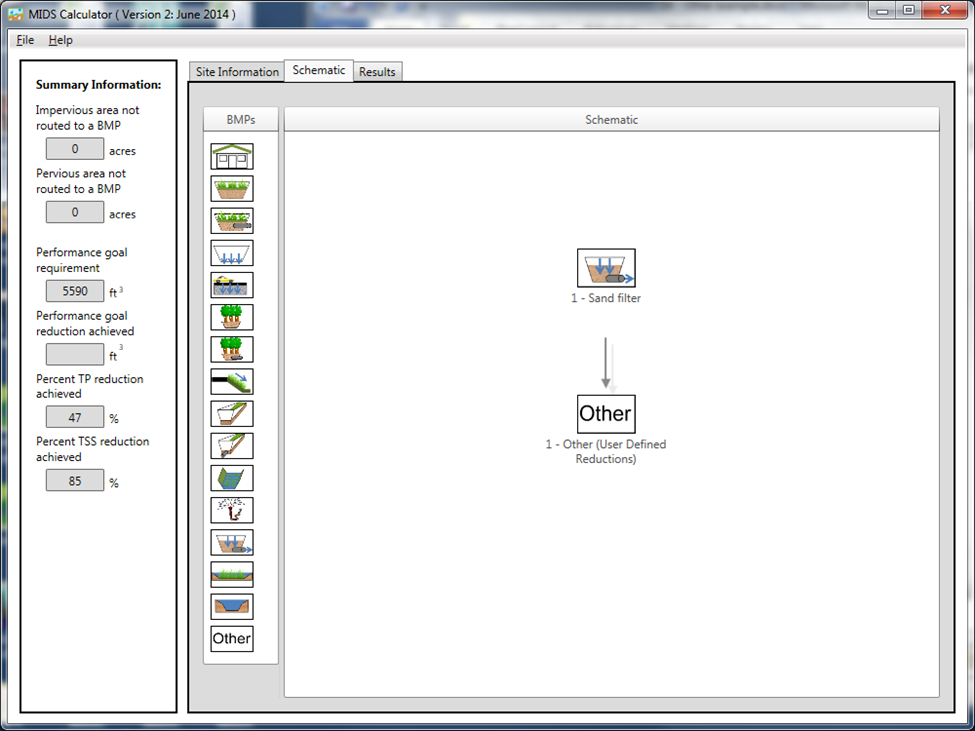Select the green roof house icon in BMPs

(232, 157)
